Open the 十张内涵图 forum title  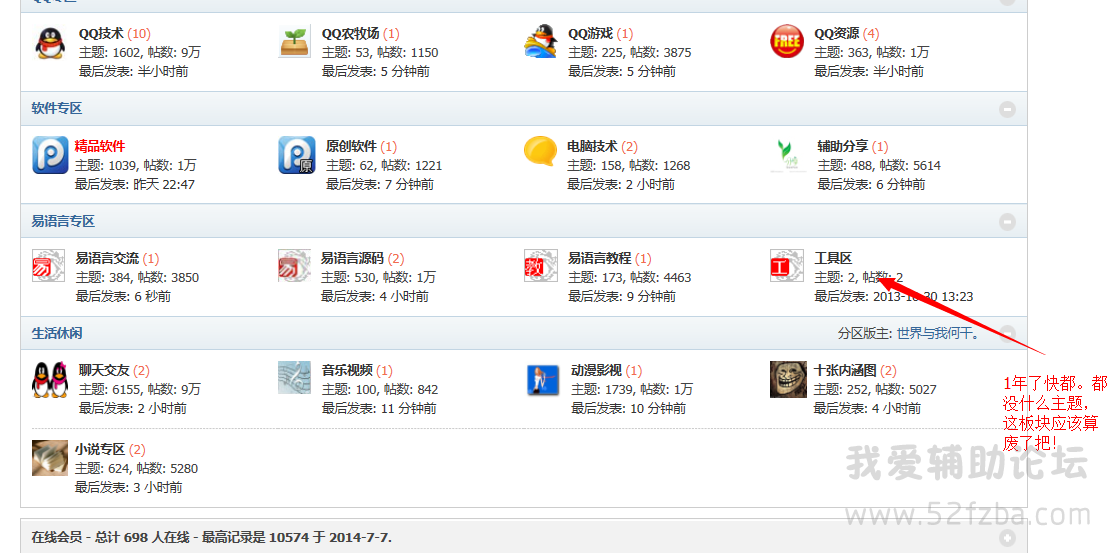pos(845,370)
